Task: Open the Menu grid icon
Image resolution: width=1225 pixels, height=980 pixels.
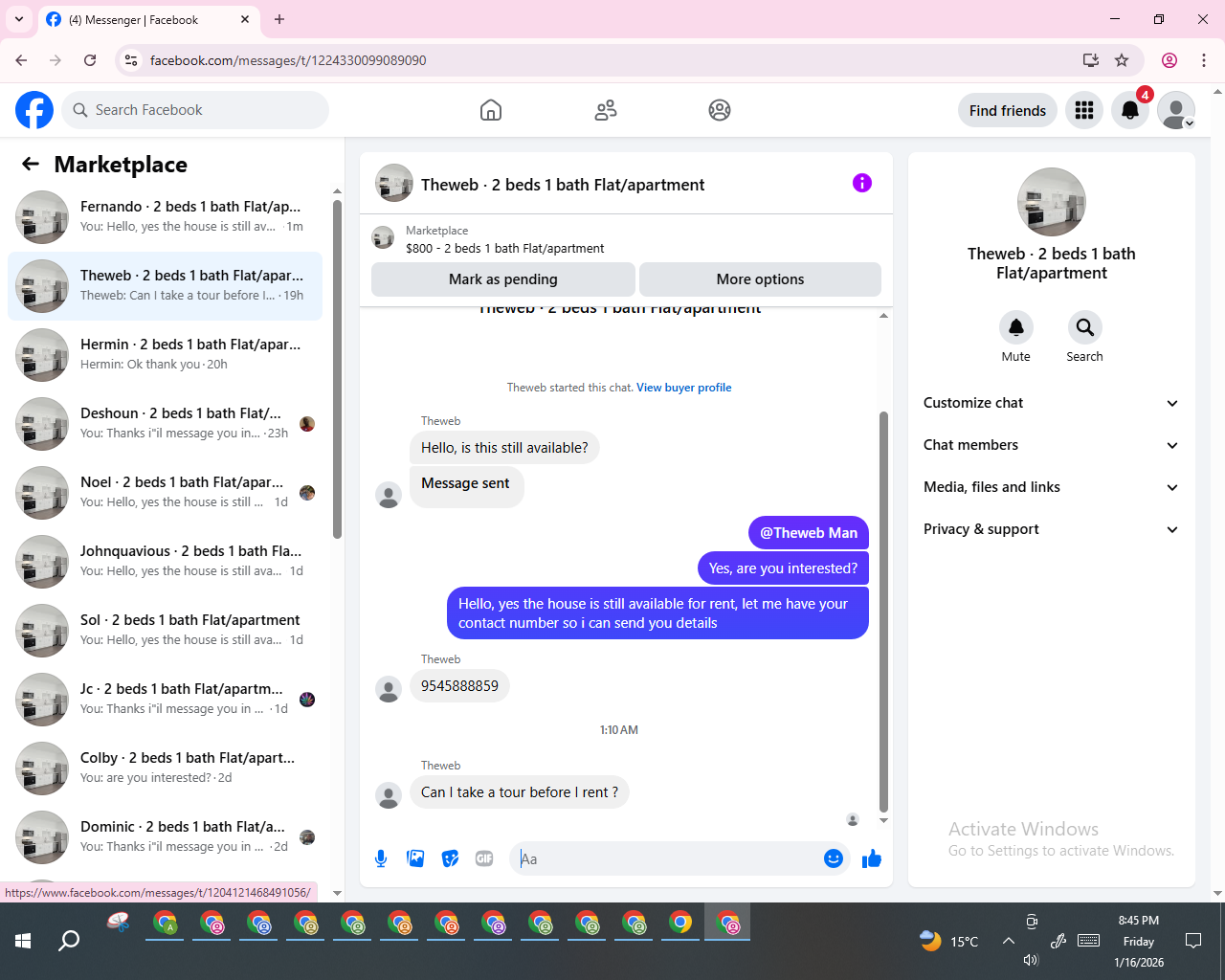Action: (1084, 110)
